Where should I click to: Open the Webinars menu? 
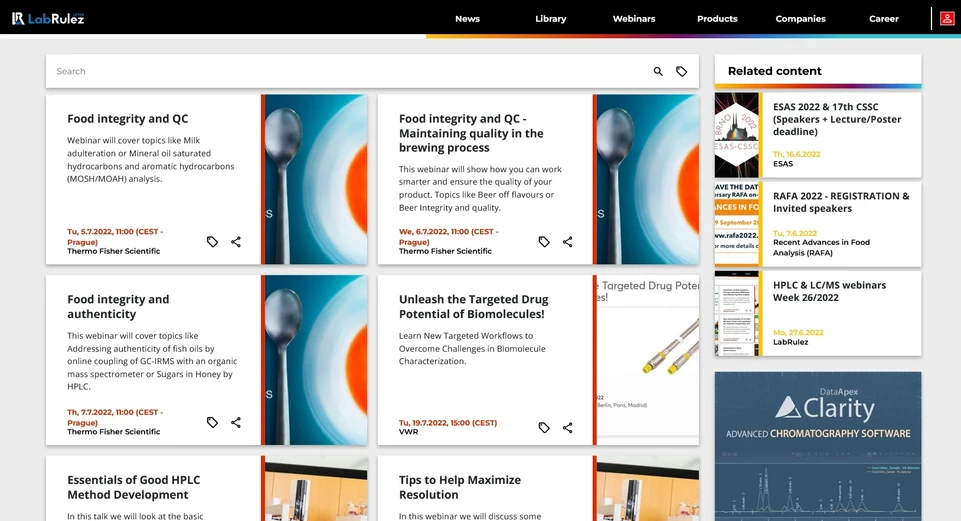click(x=634, y=18)
